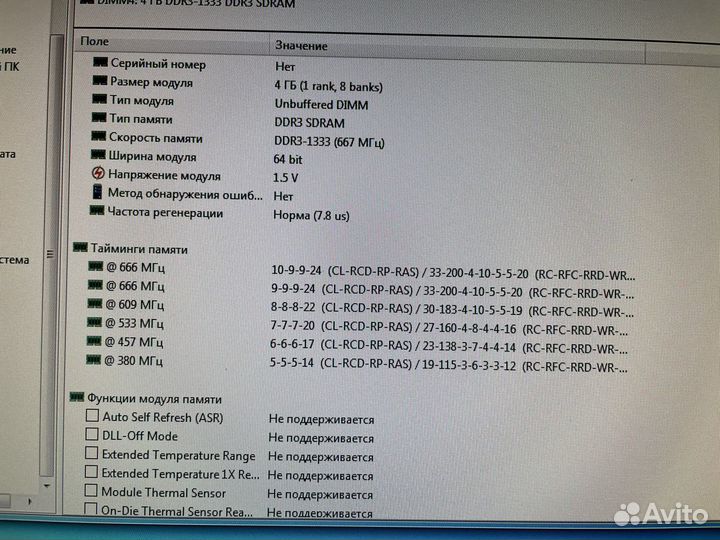Click the Значение column header
The image size is (720, 540).
[x=300, y=46]
